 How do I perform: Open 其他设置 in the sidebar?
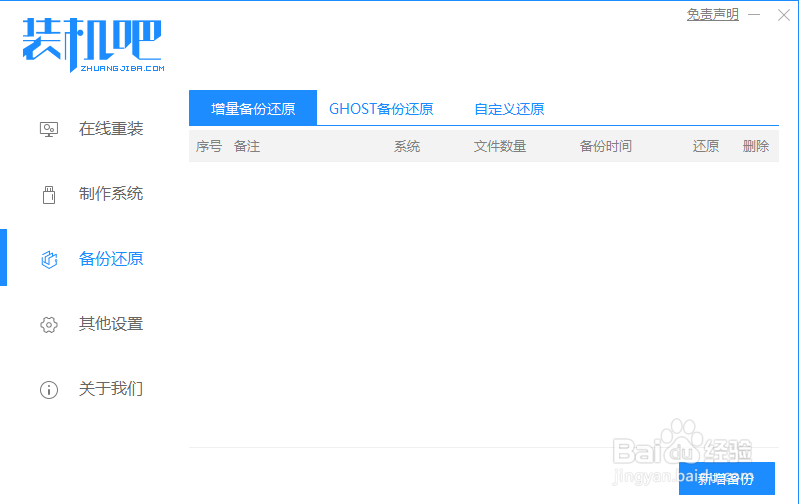111,324
